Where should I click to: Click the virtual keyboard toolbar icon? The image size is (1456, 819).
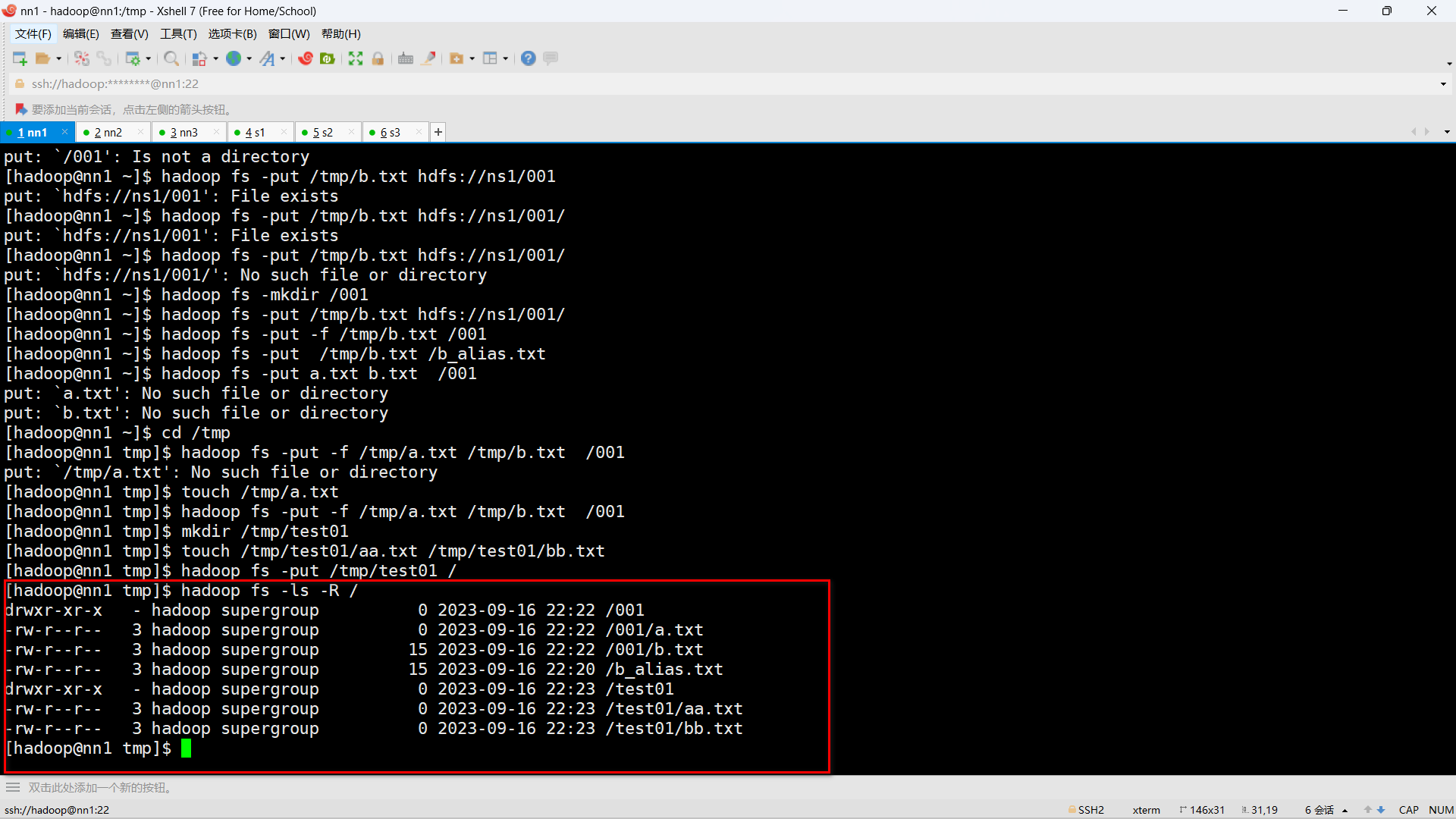[406, 58]
